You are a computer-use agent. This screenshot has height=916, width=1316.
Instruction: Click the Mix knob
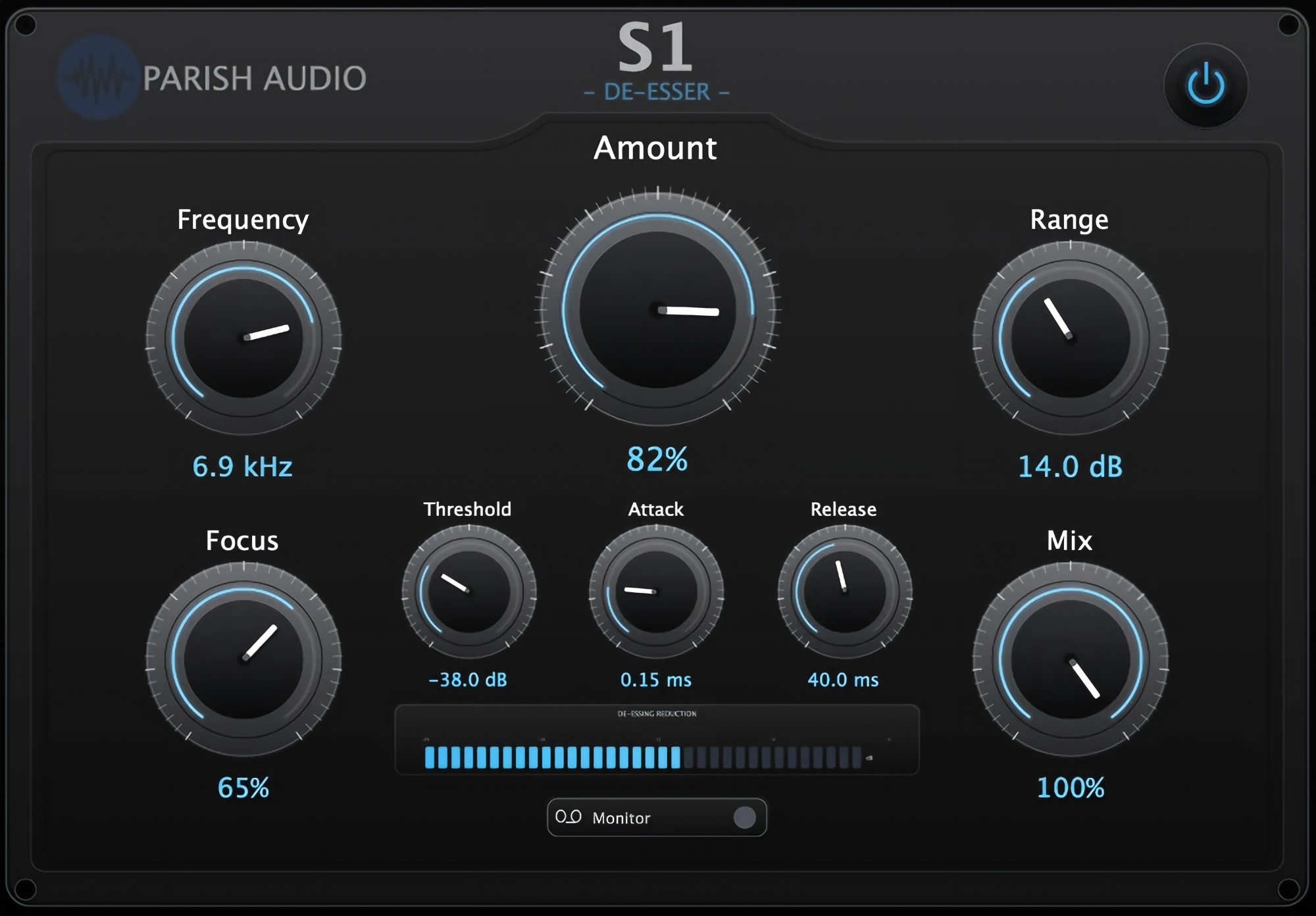(x=1071, y=659)
